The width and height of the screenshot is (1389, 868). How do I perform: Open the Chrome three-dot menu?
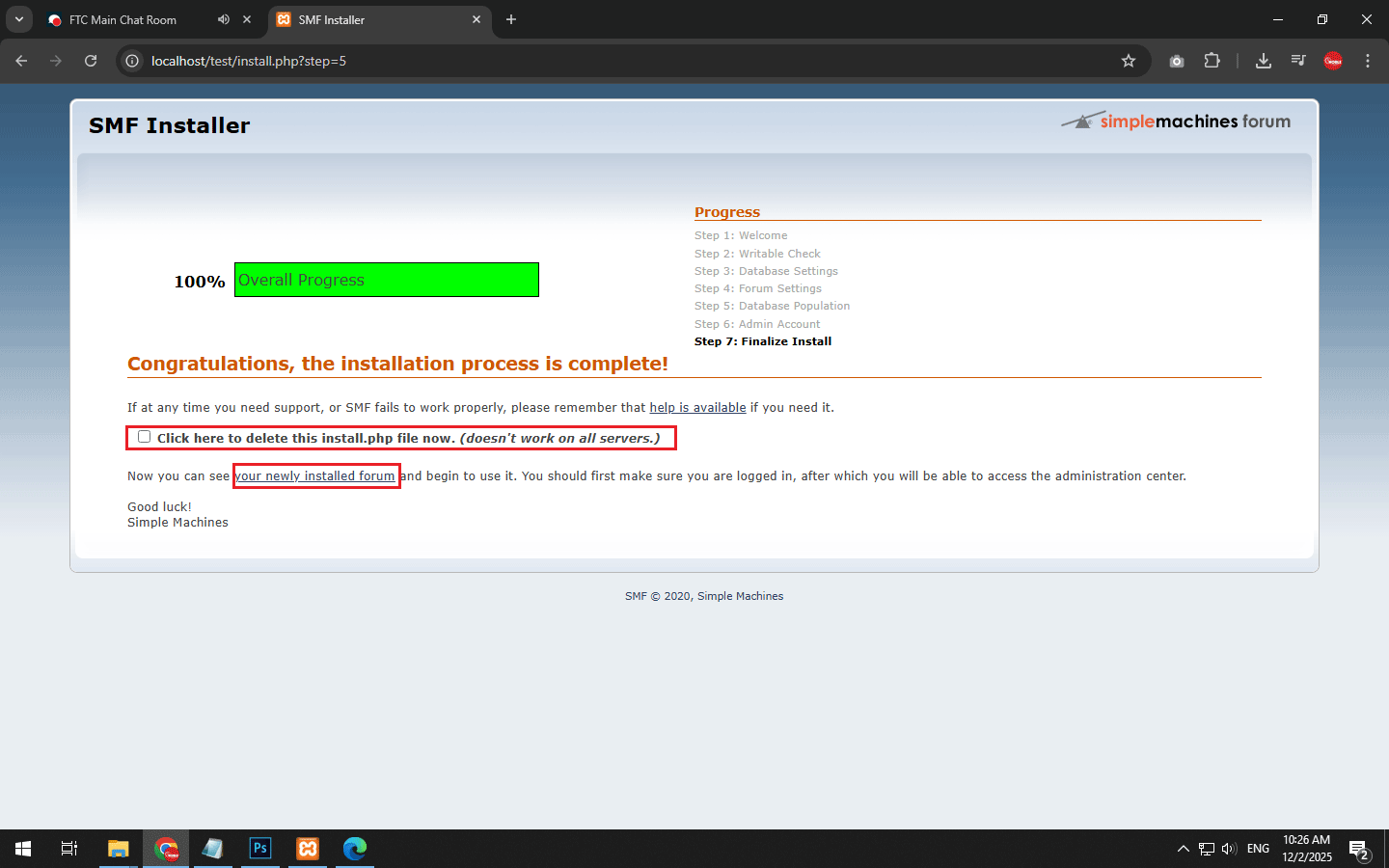pyautogui.click(x=1368, y=61)
